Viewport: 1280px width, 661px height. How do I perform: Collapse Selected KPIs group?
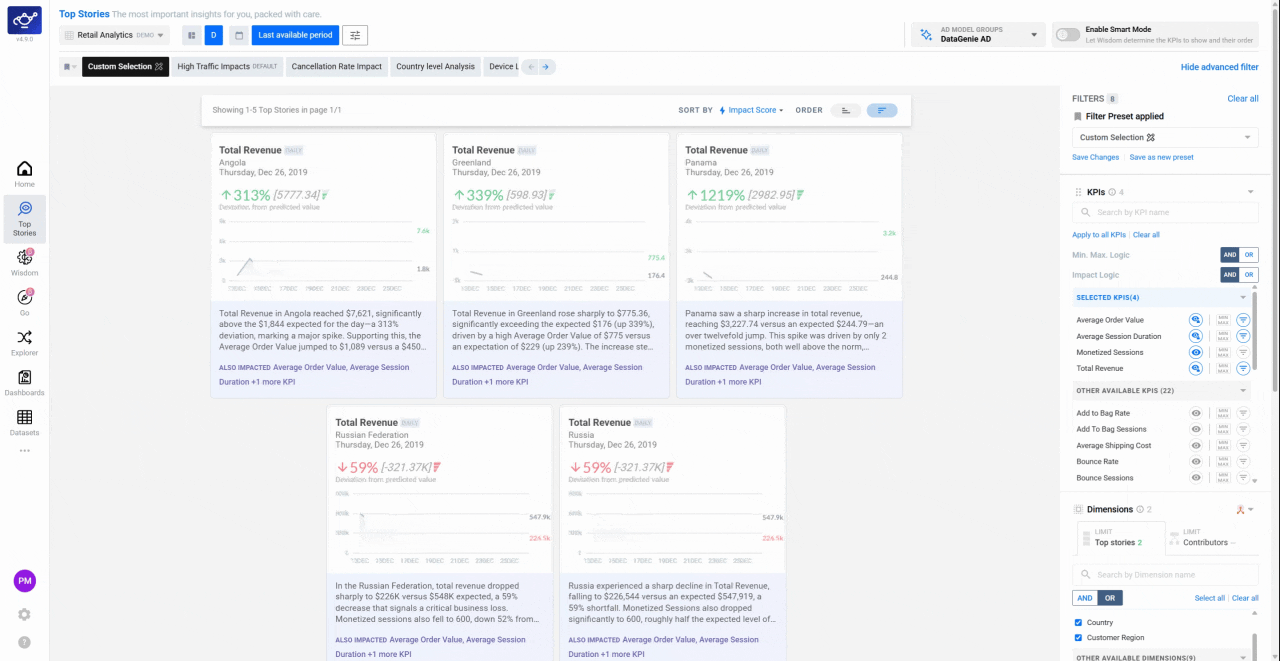coord(1243,297)
